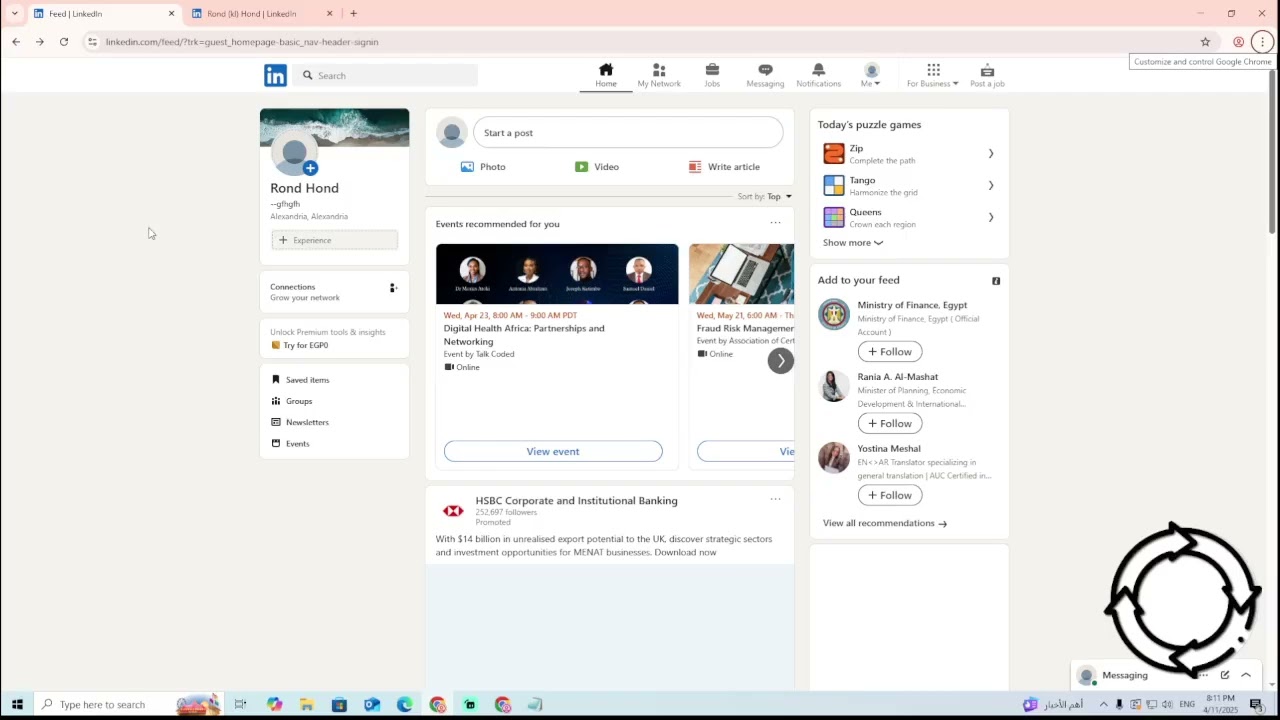Open the HSBC Corporate and Institutional Banking page

pos(576,501)
